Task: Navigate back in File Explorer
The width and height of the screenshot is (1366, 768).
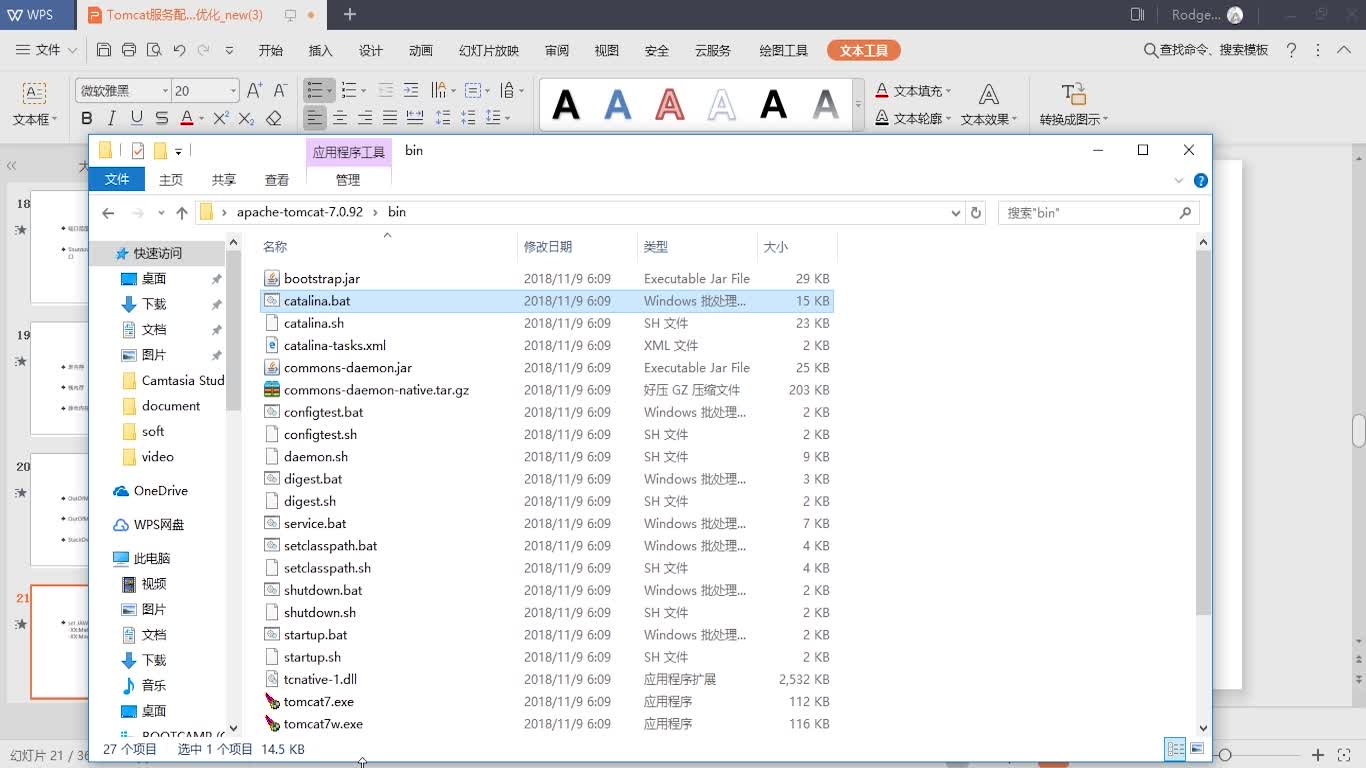Action: click(x=108, y=212)
